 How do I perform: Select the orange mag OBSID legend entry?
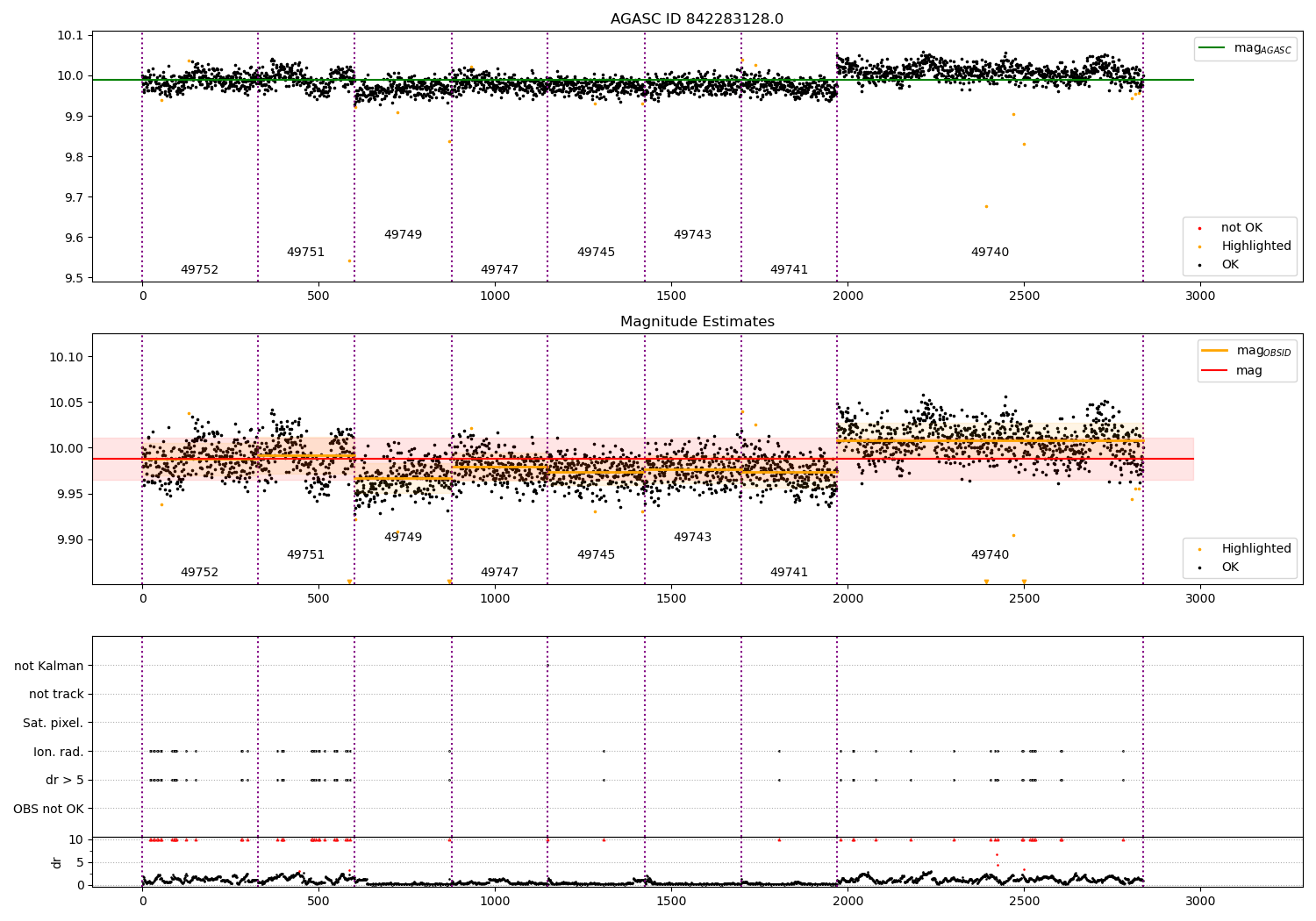[1247, 351]
